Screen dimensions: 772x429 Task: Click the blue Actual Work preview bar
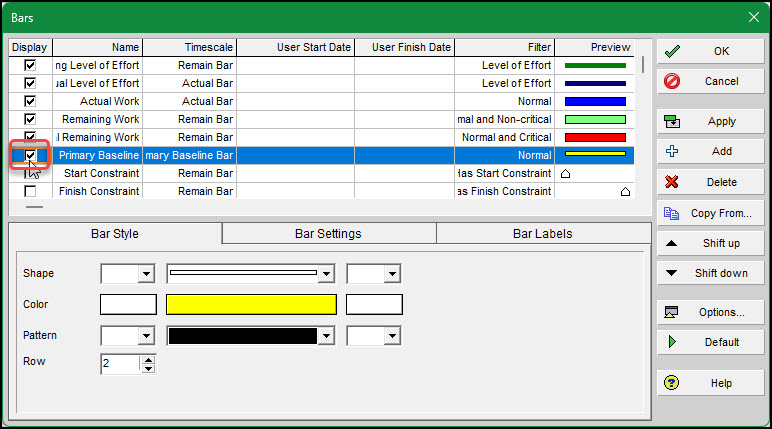[x=595, y=101]
